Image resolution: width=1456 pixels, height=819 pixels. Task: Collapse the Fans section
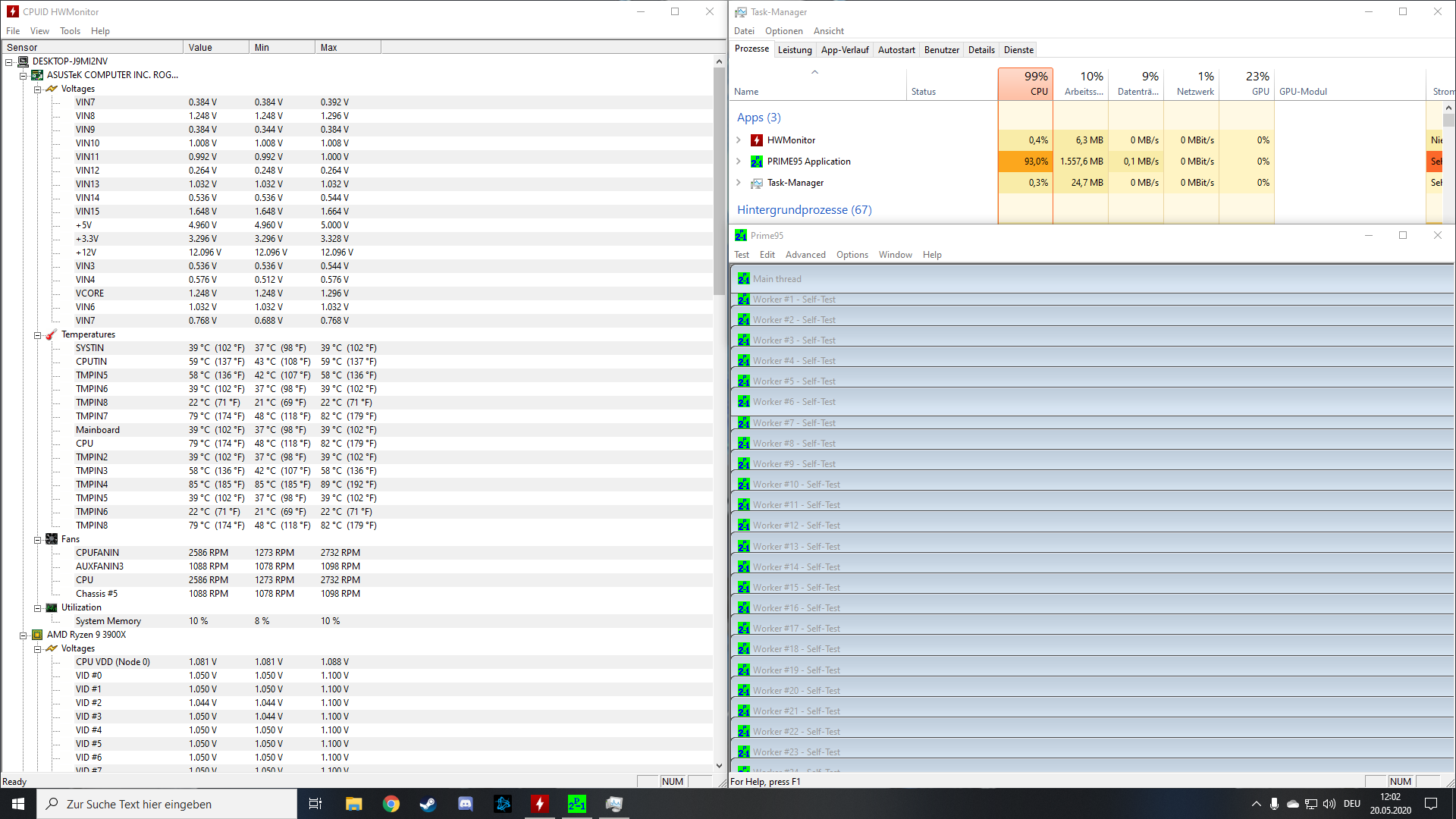tap(37, 539)
